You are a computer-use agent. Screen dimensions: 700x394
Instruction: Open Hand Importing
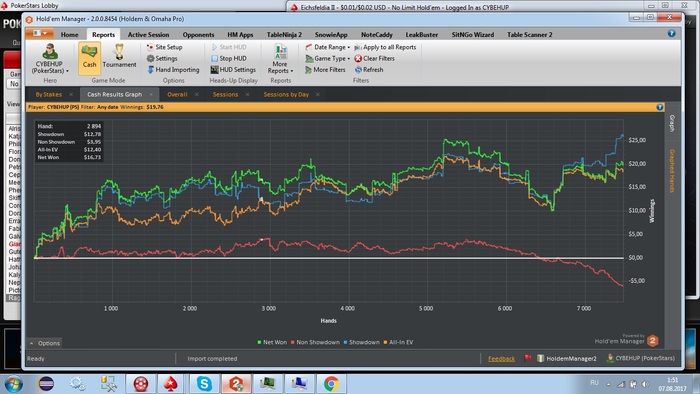(x=173, y=70)
